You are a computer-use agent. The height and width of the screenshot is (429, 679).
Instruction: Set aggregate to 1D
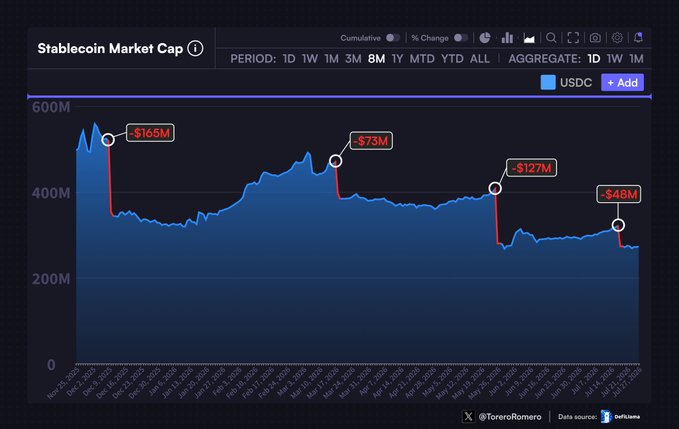pos(594,59)
